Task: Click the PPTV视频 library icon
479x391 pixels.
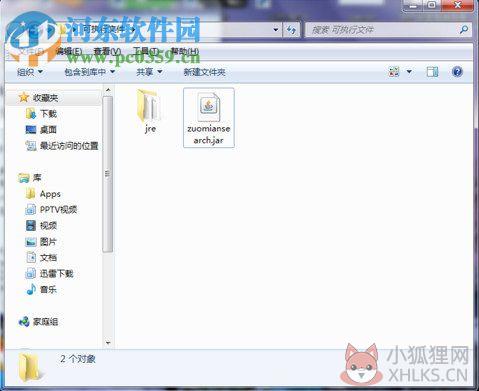Action: [x=31, y=210]
